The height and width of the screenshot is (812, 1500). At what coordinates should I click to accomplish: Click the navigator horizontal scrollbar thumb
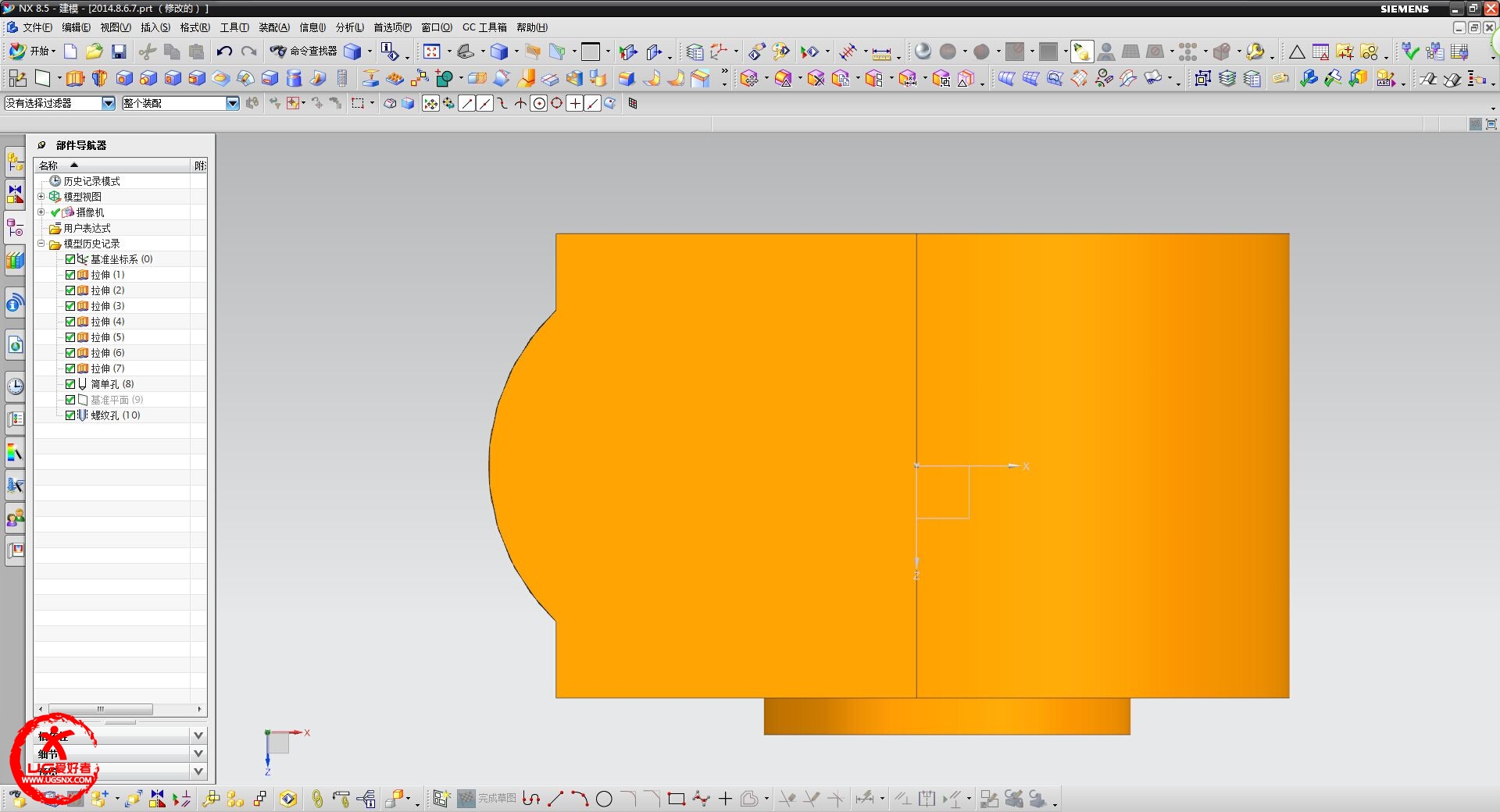[101, 709]
